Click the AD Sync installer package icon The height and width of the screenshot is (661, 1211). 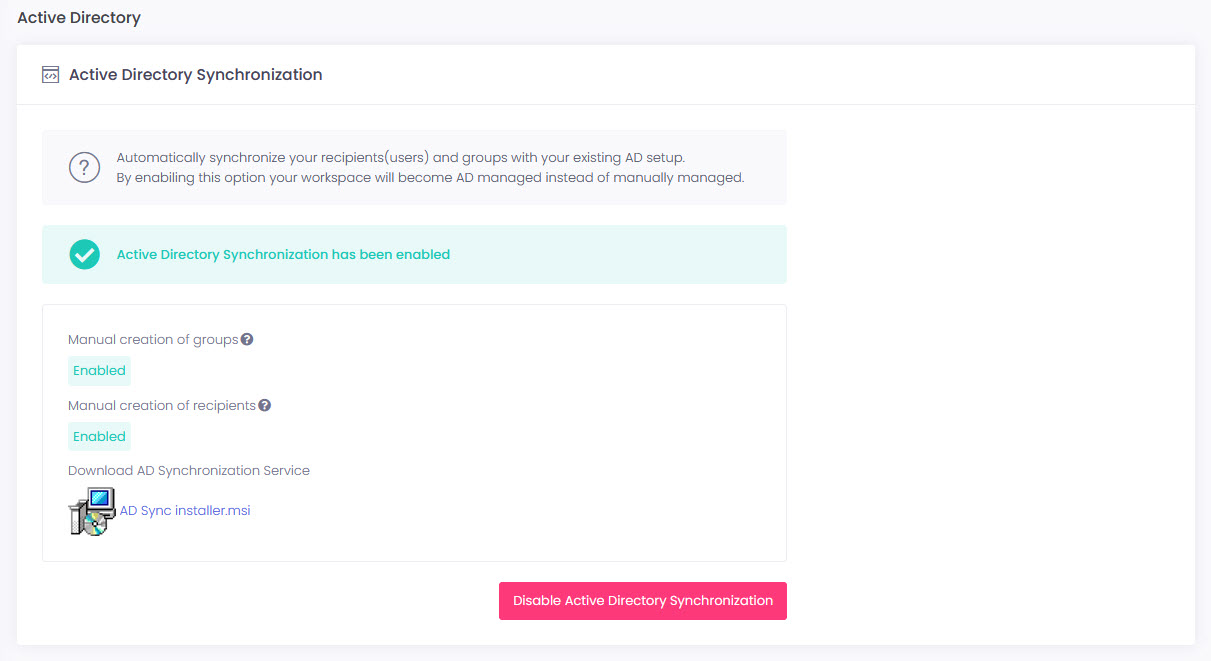[92, 511]
